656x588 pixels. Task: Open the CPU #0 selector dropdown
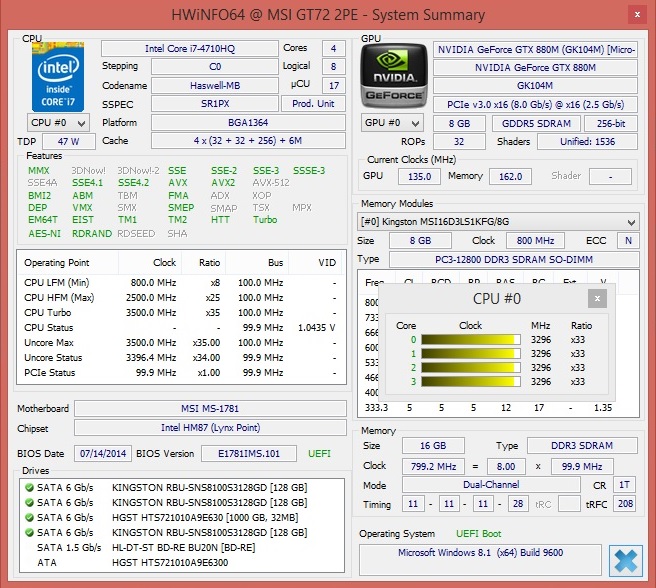tap(58, 123)
